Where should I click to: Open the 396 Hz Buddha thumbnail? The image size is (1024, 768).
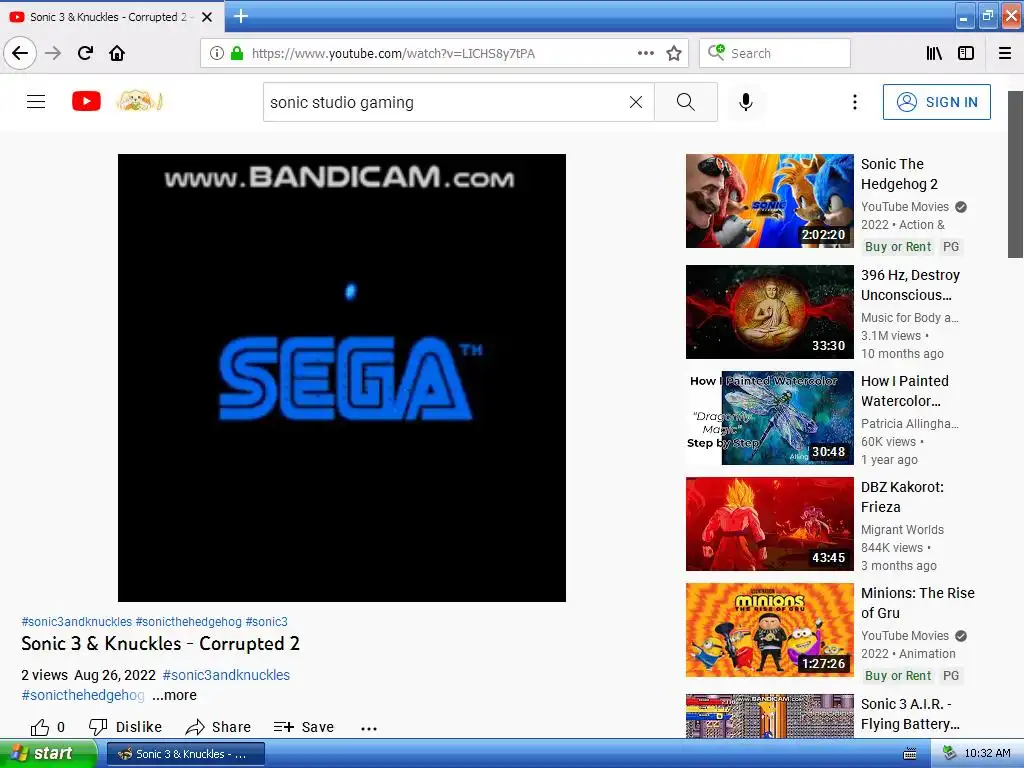point(769,312)
